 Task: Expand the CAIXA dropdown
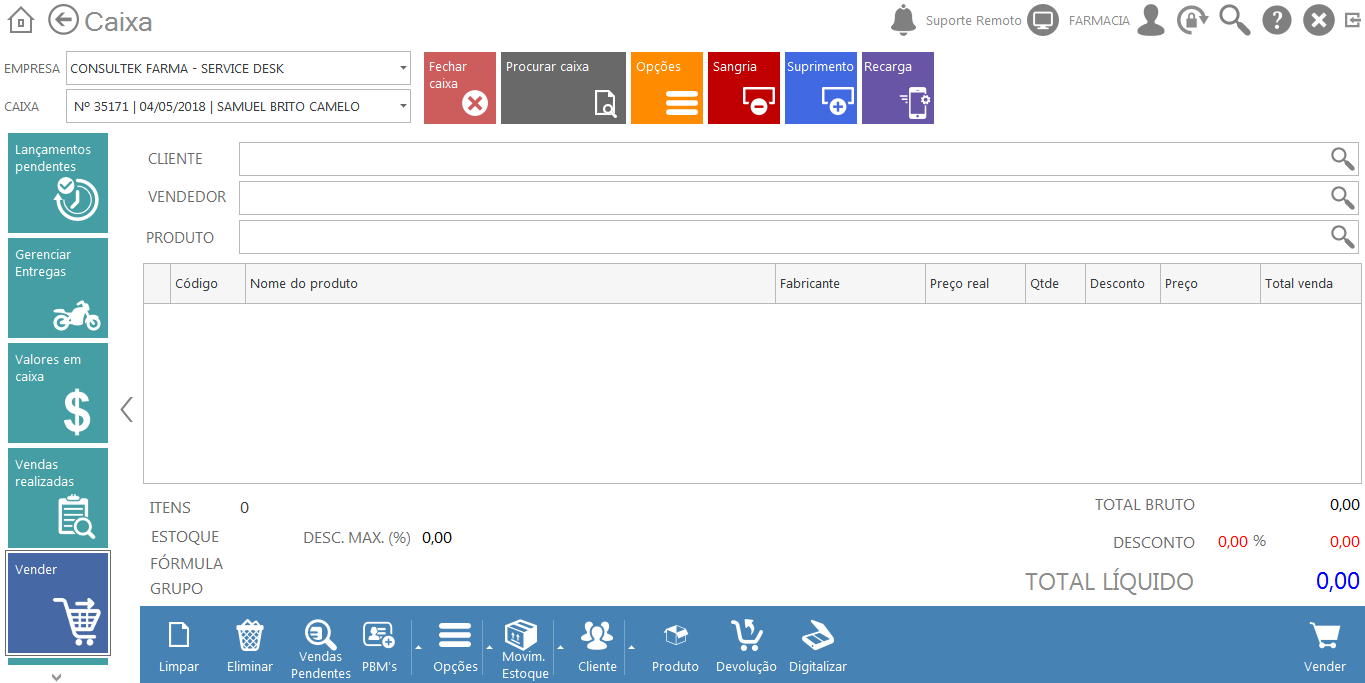click(x=403, y=107)
